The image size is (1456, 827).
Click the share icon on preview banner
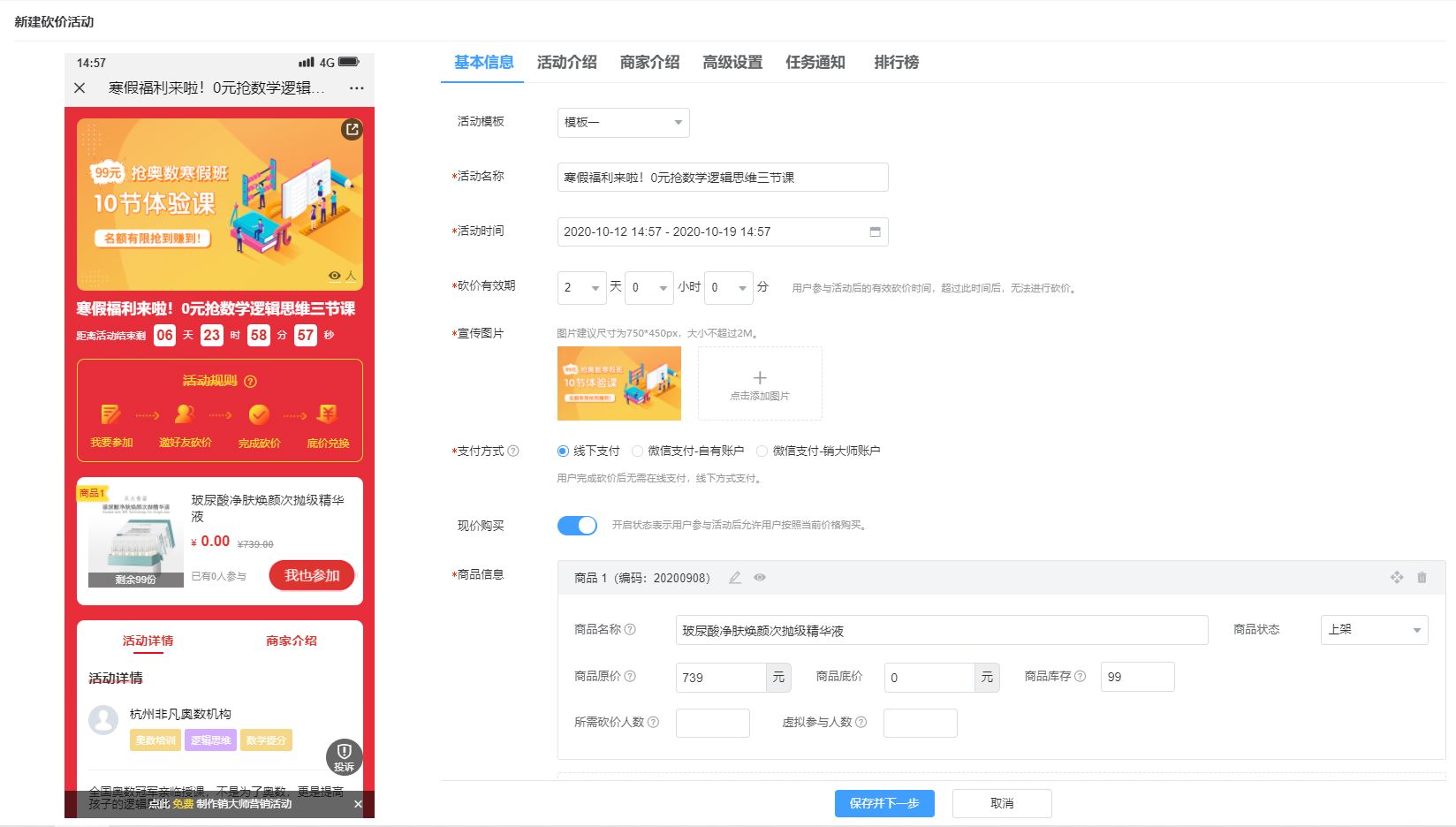(x=352, y=129)
